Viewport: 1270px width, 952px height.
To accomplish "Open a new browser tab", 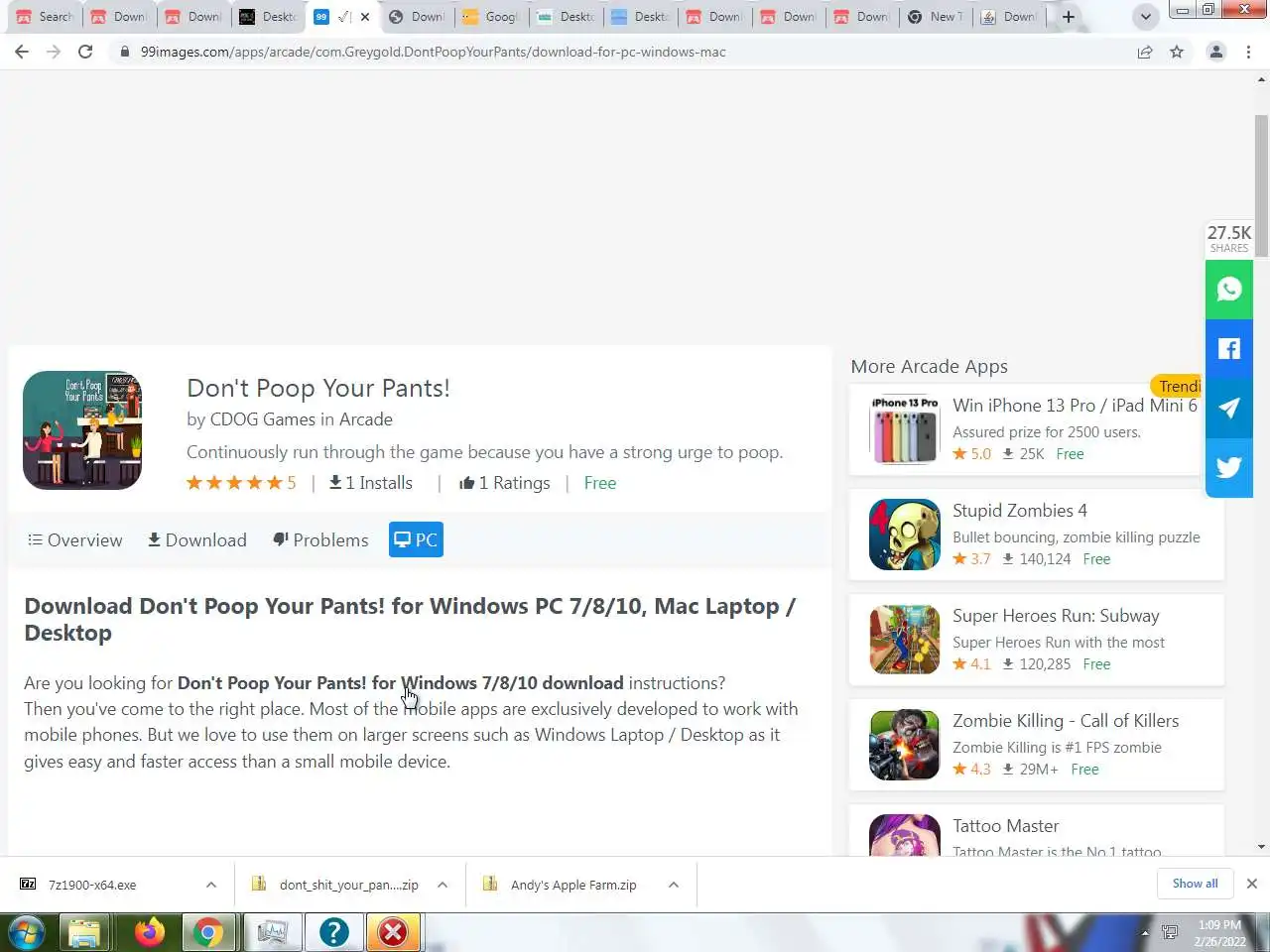I will point(1069,17).
